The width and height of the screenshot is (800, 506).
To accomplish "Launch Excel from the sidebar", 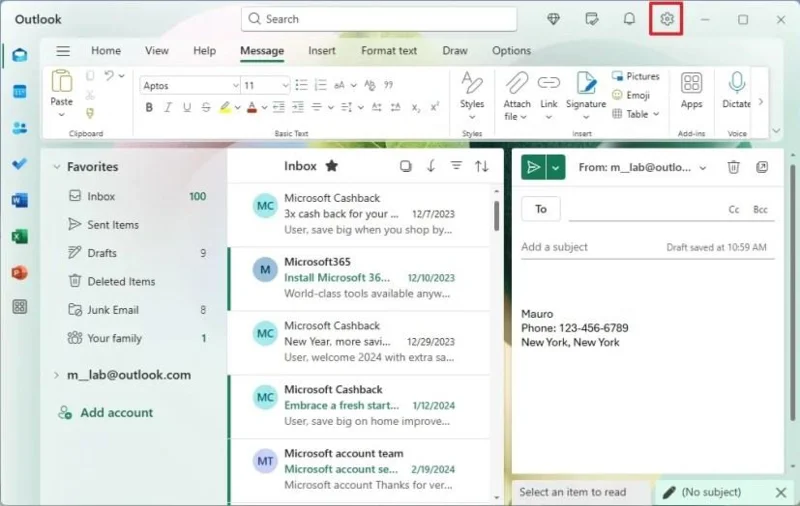I will click(x=19, y=236).
